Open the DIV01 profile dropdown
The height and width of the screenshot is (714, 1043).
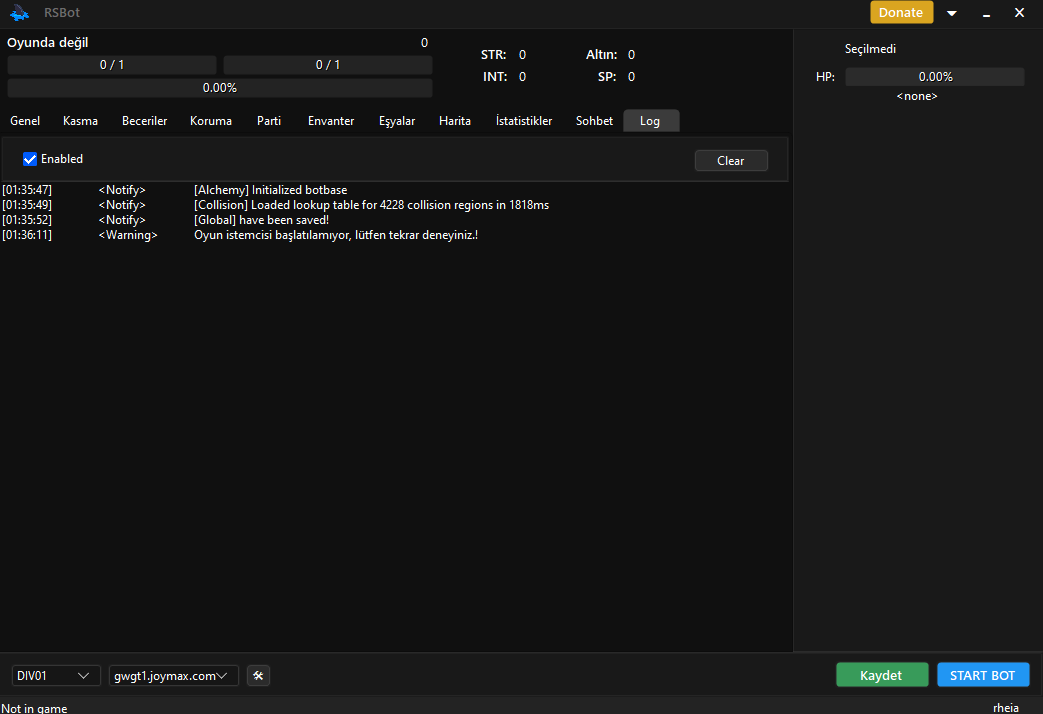55,675
